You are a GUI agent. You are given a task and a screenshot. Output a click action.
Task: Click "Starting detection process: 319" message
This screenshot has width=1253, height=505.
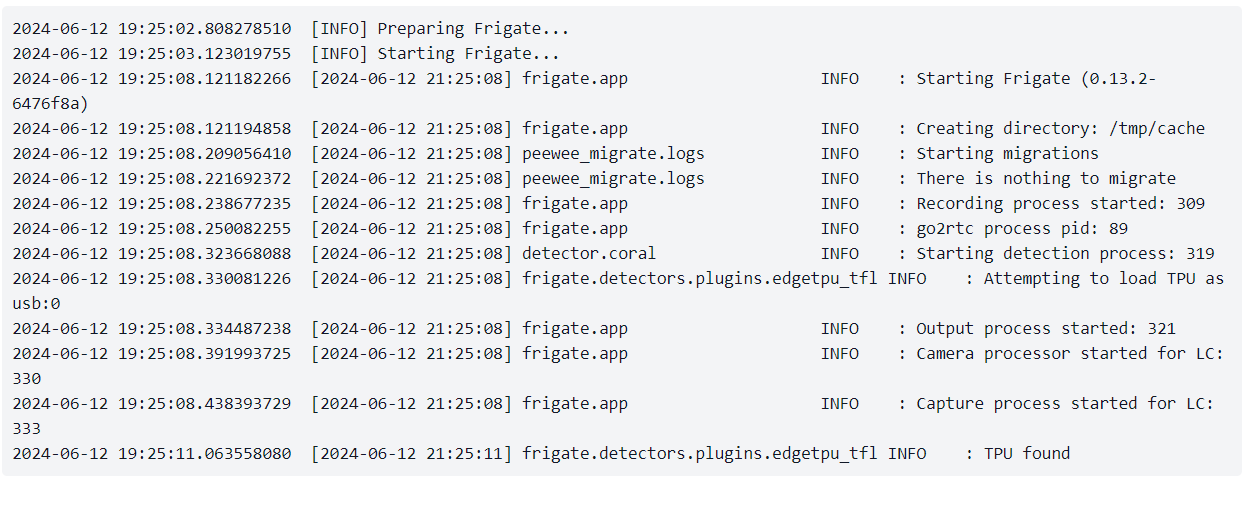(1065, 254)
